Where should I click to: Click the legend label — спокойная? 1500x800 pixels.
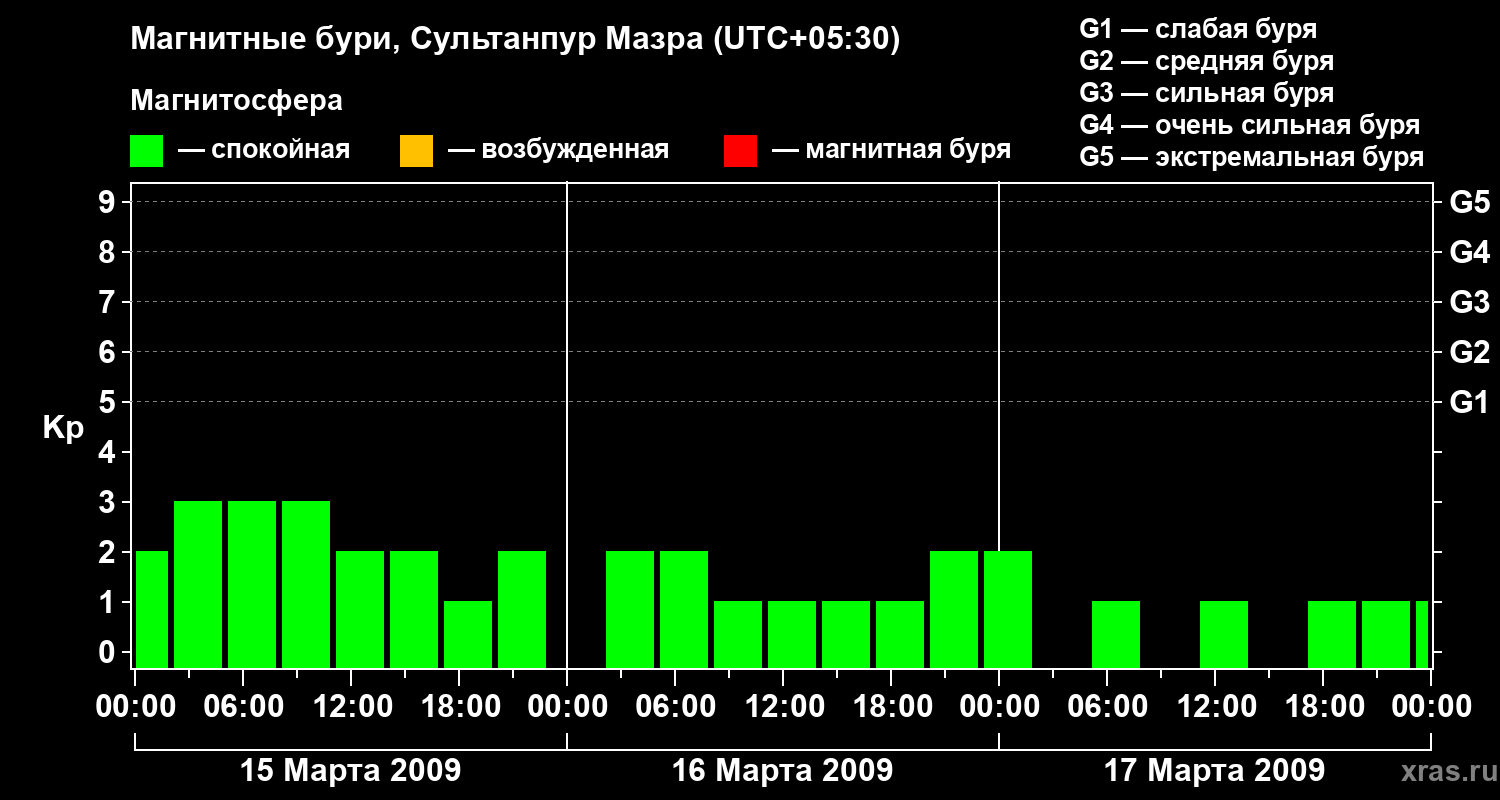[x=264, y=151]
